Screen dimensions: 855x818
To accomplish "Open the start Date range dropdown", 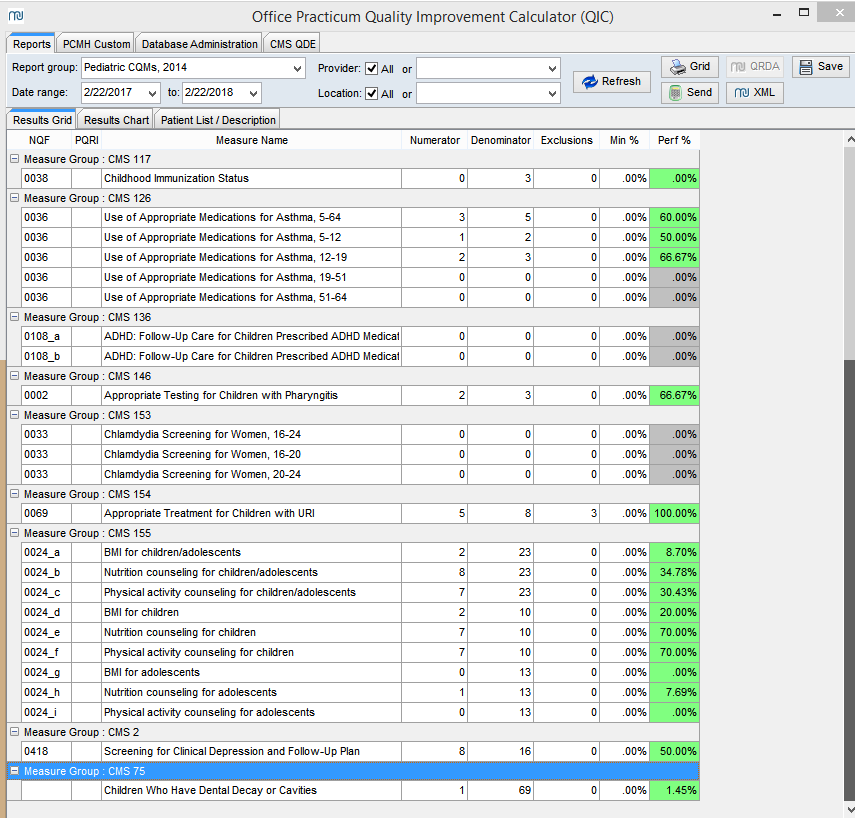I will tap(153, 93).
